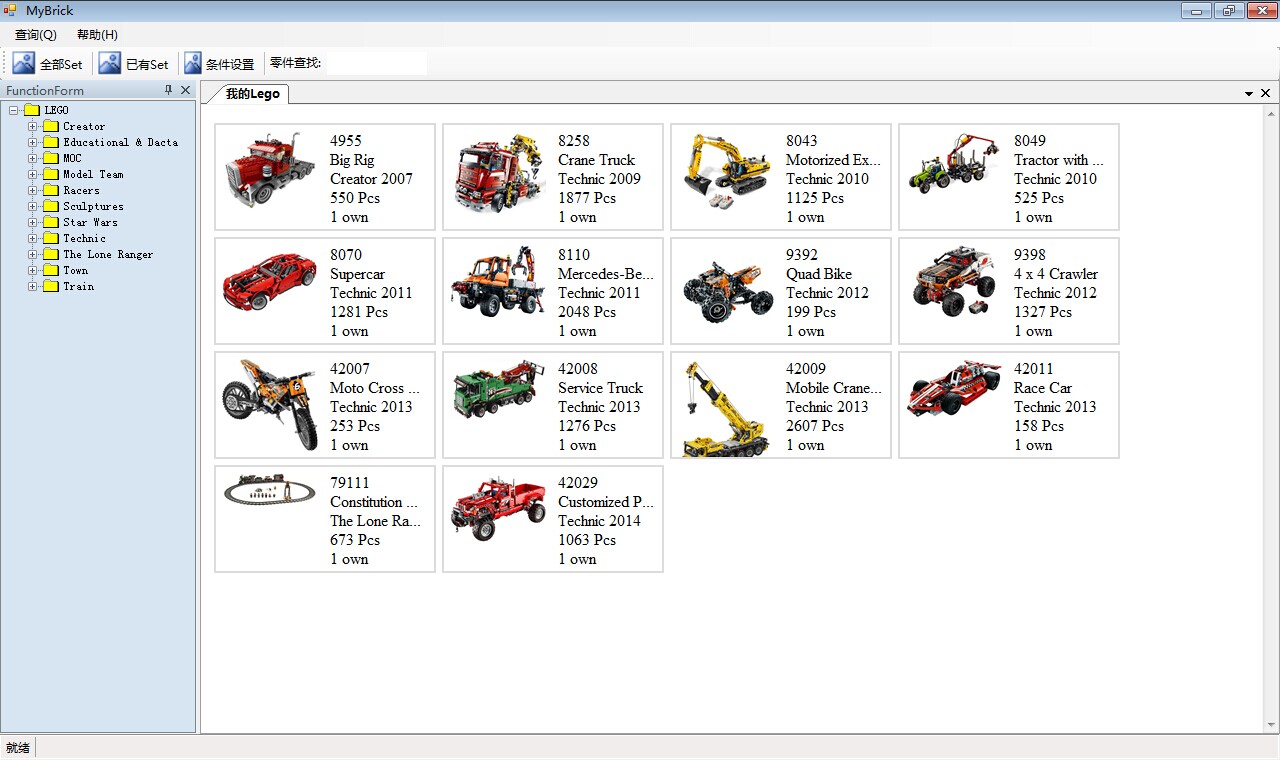
Task: Expand the Train tree node
Action: 33,286
